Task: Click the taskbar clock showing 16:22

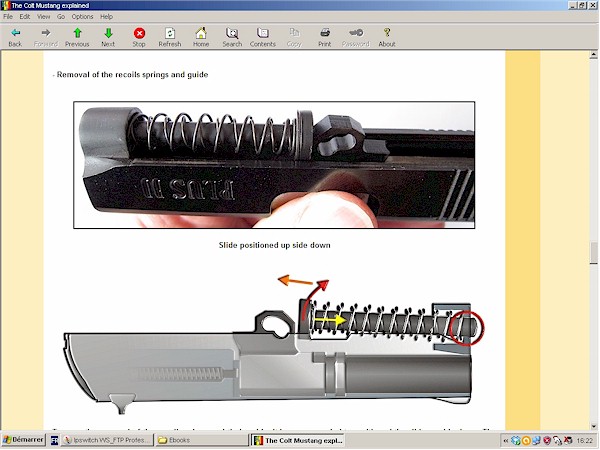Action: click(585, 441)
